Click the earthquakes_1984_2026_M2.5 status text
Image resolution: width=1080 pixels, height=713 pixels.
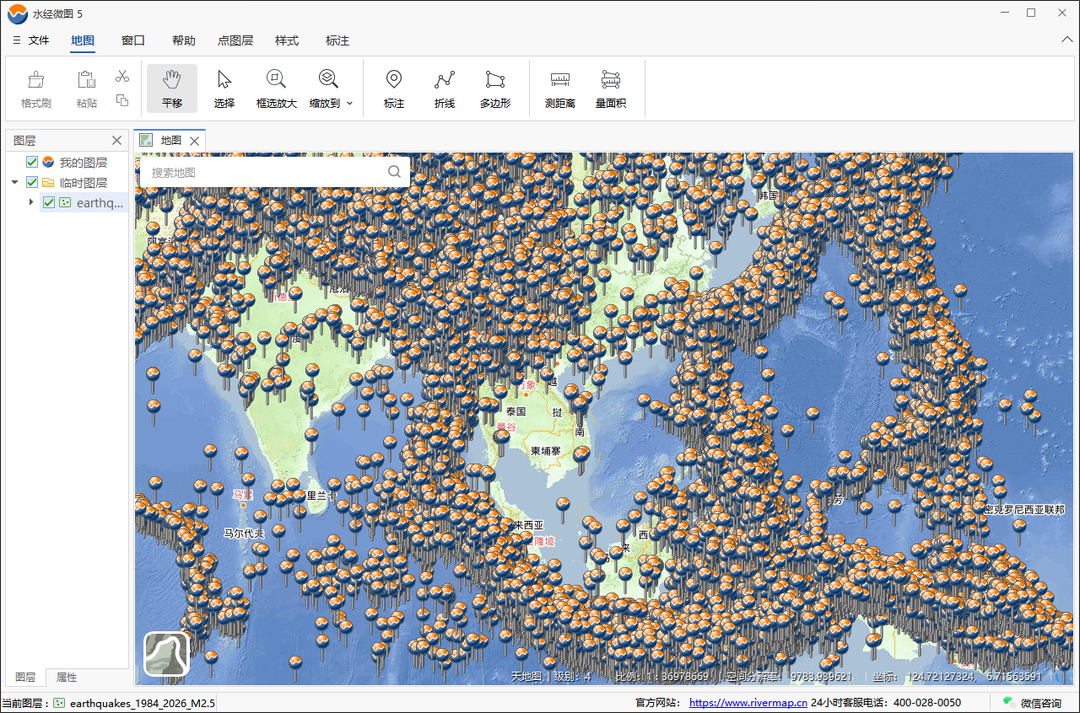point(142,703)
